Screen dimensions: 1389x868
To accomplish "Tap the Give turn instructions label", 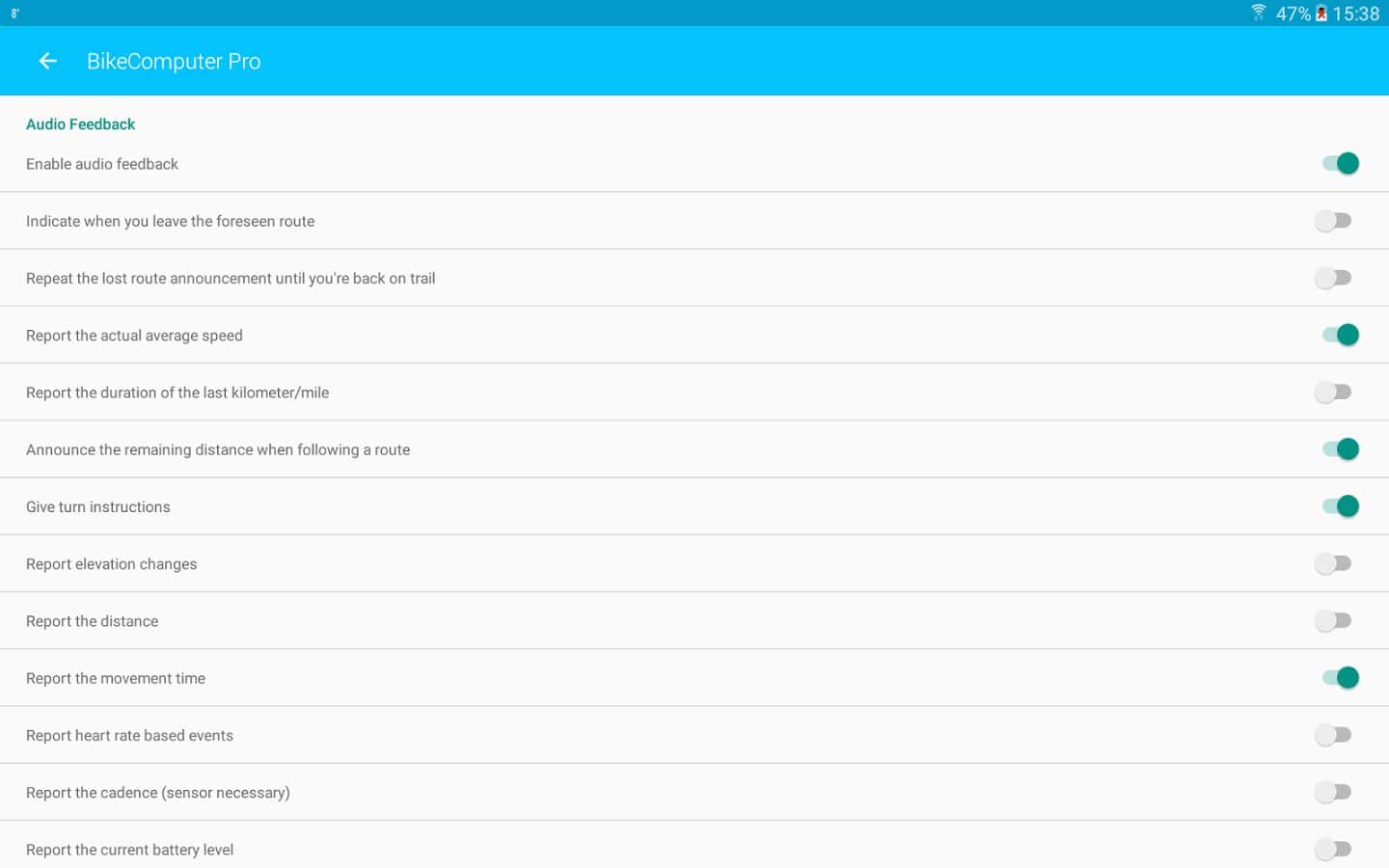I will tap(98, 507).
